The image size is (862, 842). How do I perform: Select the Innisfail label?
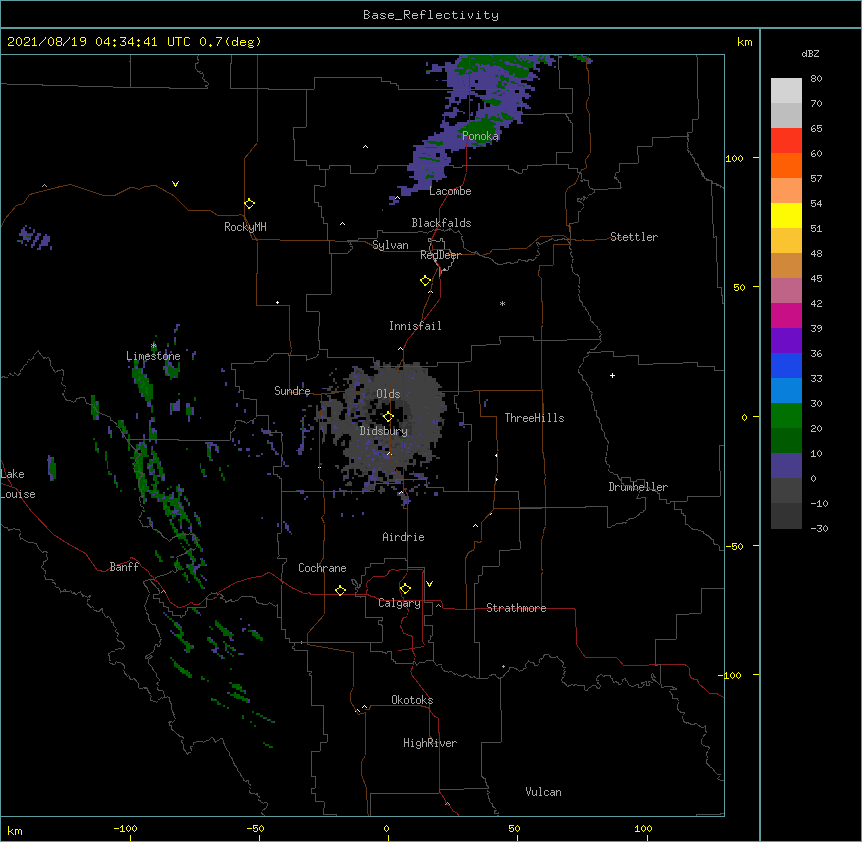[415, 326]
